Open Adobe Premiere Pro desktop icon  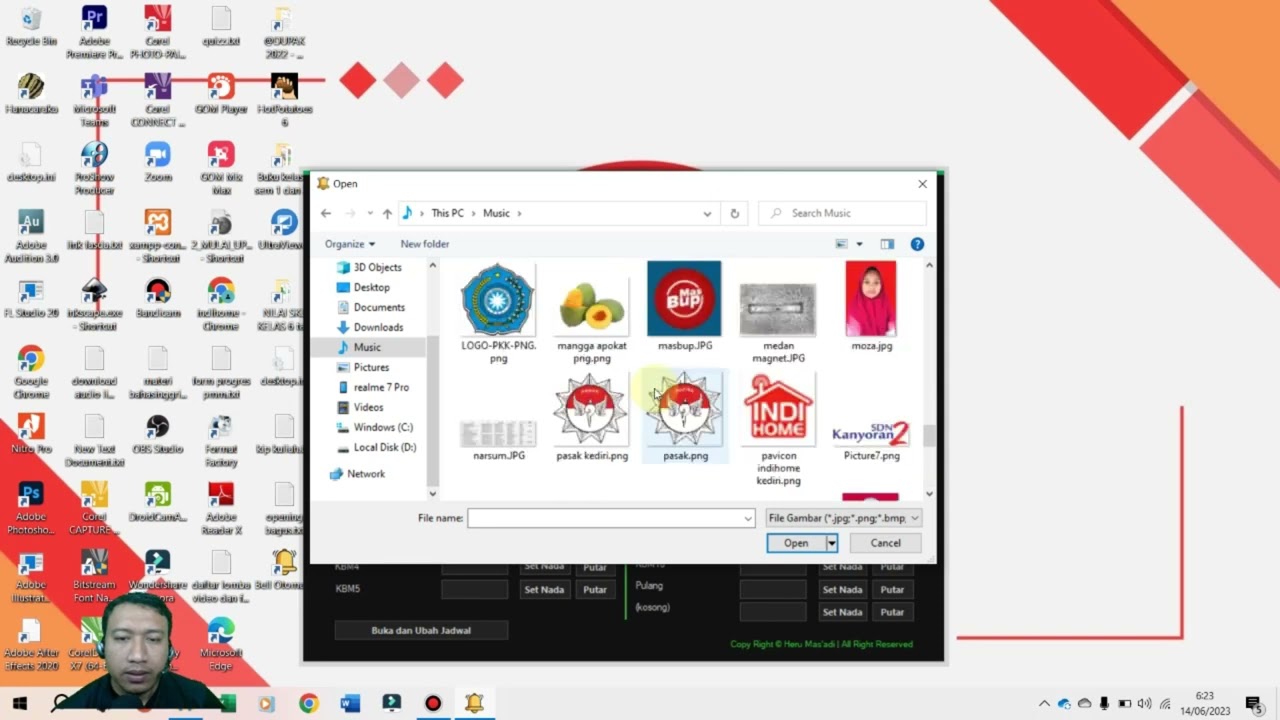(94, 31)
